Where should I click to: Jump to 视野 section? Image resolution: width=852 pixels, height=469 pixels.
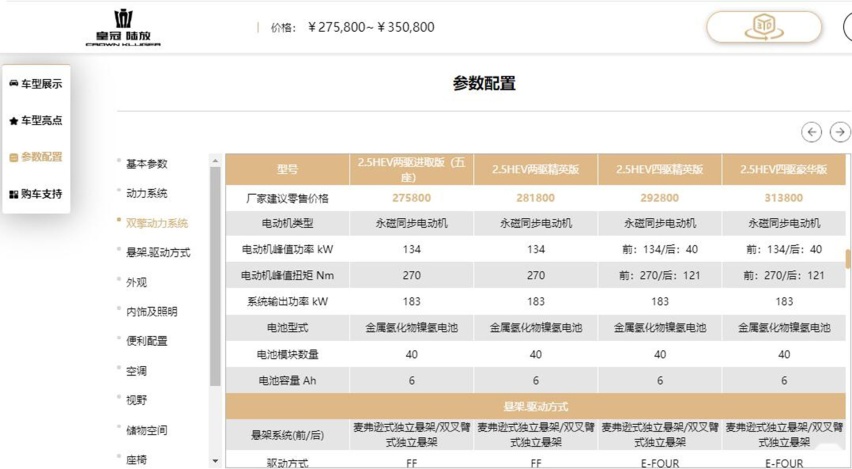136,400
